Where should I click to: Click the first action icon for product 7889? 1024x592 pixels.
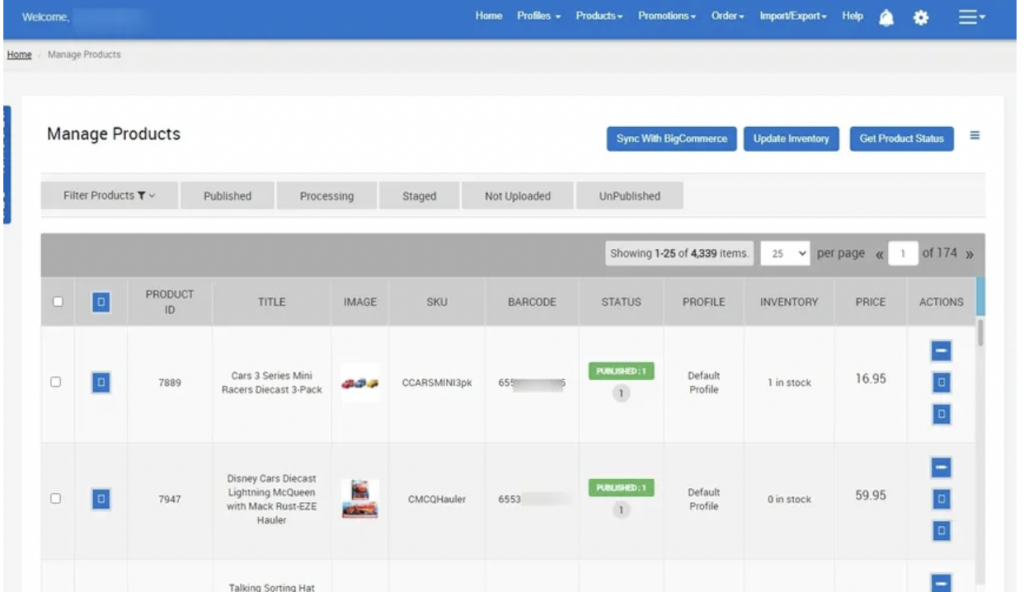[x=940, y=351]
